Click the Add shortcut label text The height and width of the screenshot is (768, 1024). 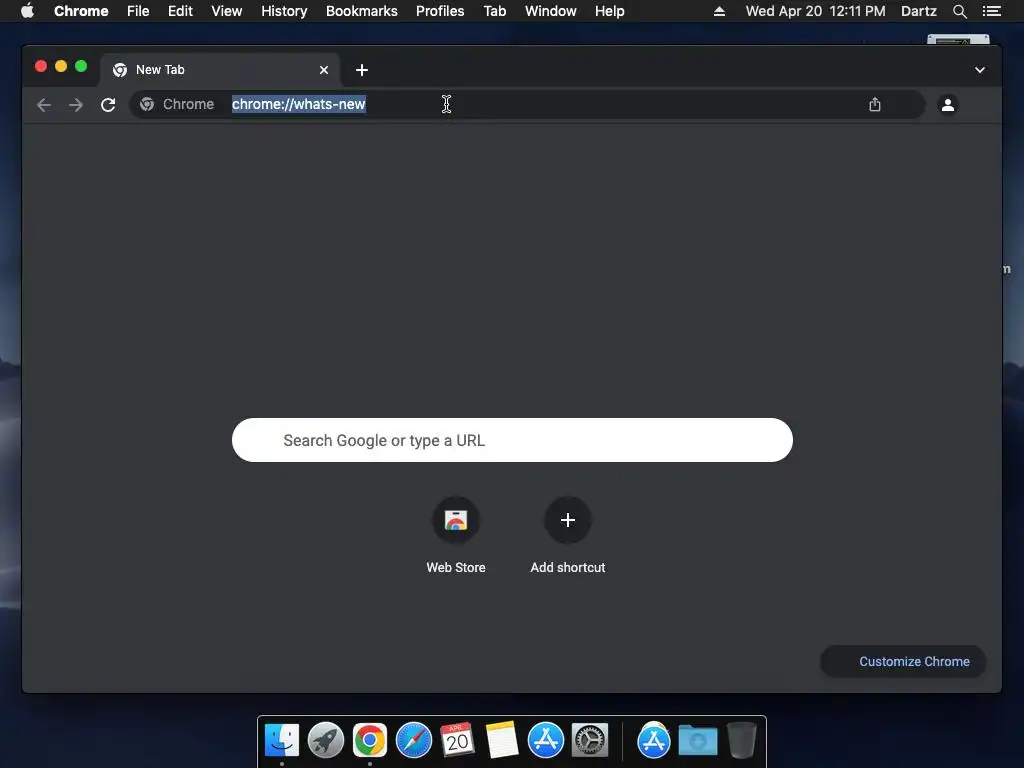(568, 568)
